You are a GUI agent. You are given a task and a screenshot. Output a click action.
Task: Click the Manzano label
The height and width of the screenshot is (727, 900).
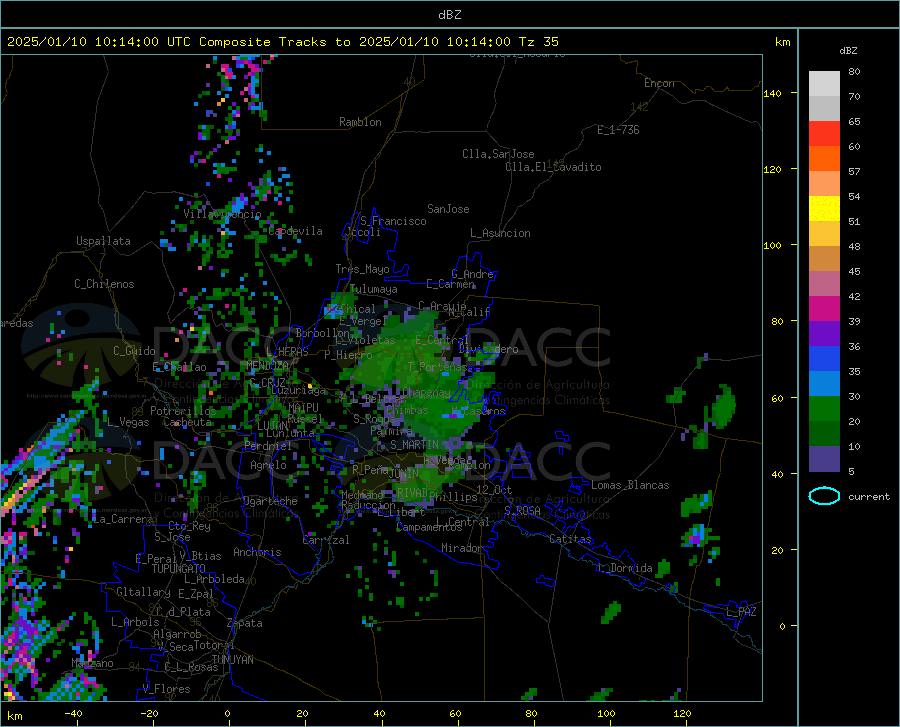coord(92,663)
